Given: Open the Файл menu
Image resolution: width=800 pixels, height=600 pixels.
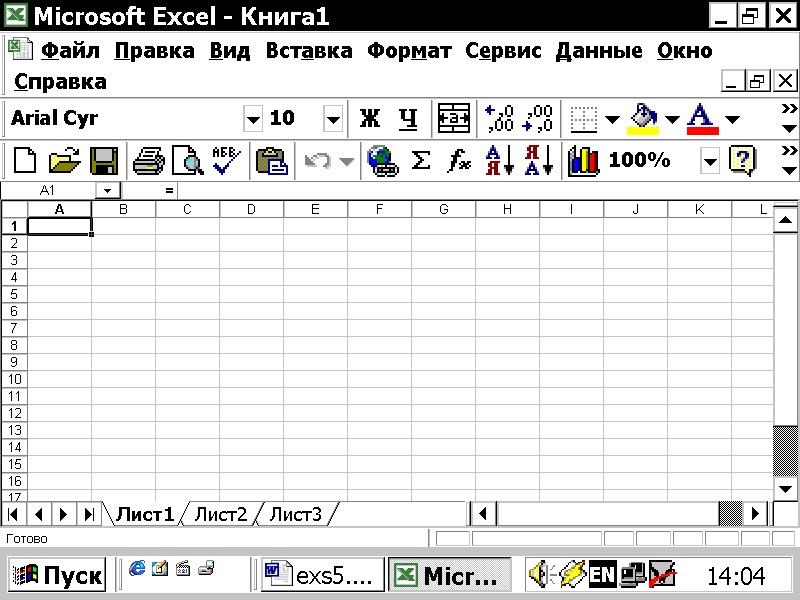Looking at the screenshot, I should coord(70,51).
